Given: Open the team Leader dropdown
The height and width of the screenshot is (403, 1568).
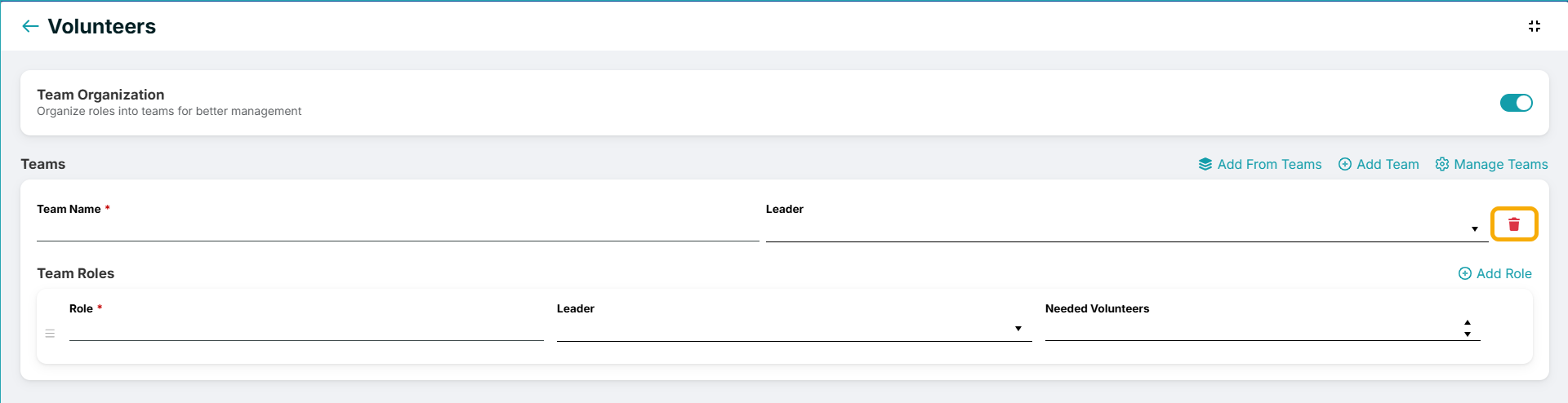Looking at the screenshot, I should pos(1125,229).
